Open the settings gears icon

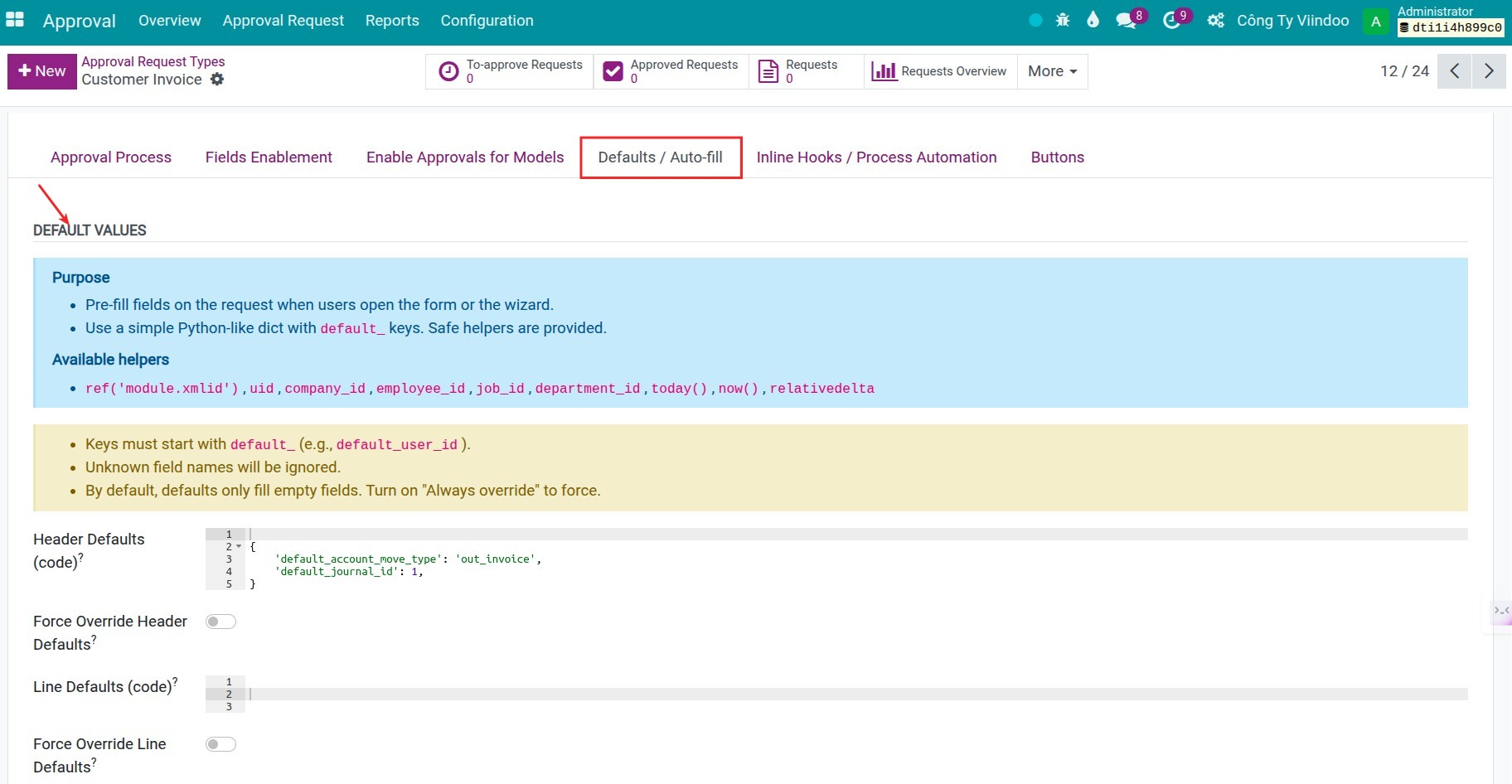[x=1215, y=20]
